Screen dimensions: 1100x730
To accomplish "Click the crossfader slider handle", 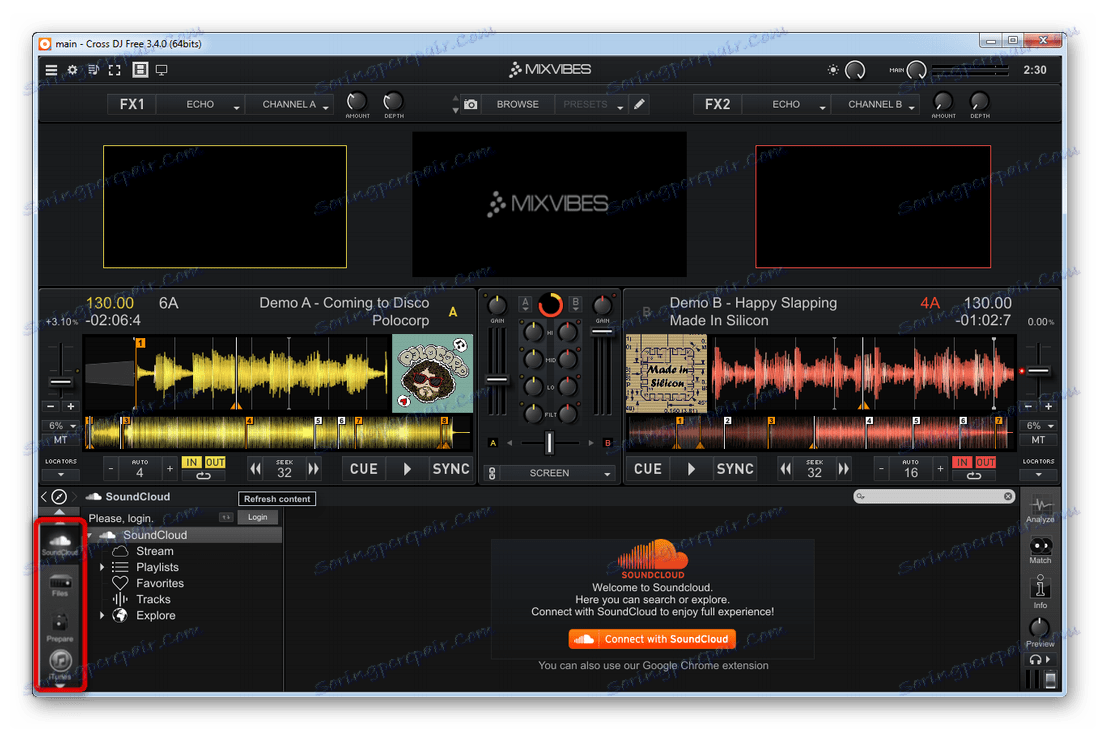I will (x=549, y=442).
